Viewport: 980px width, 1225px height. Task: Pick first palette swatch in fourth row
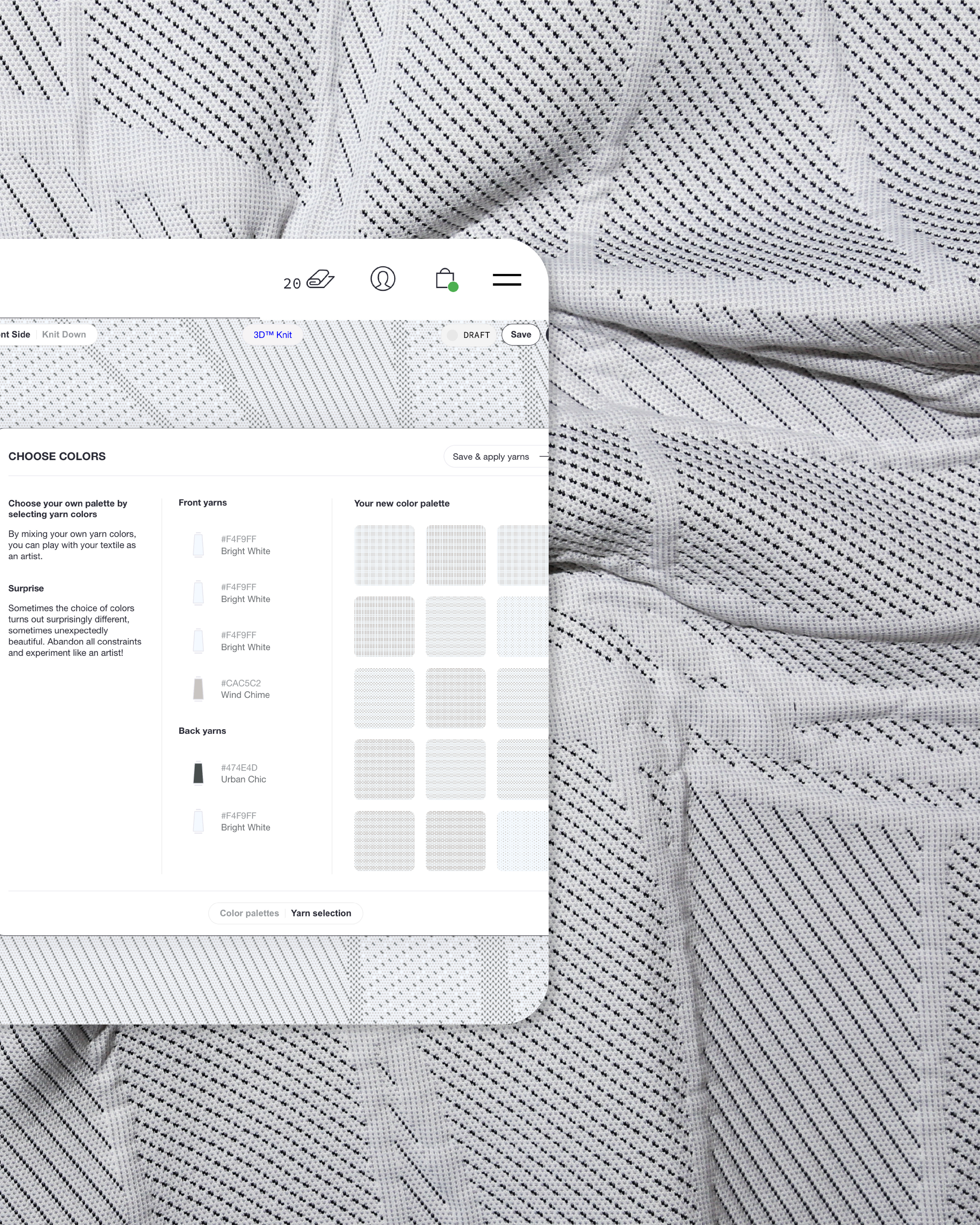(x=385, y=769)
